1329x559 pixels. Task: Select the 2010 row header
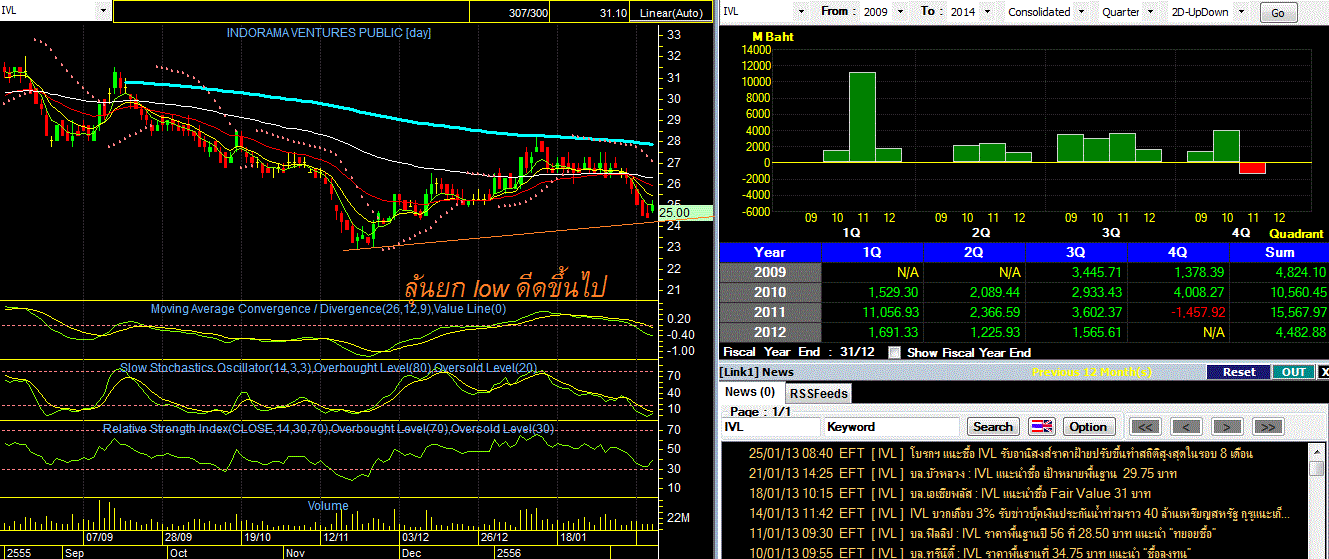click(770, 292)
